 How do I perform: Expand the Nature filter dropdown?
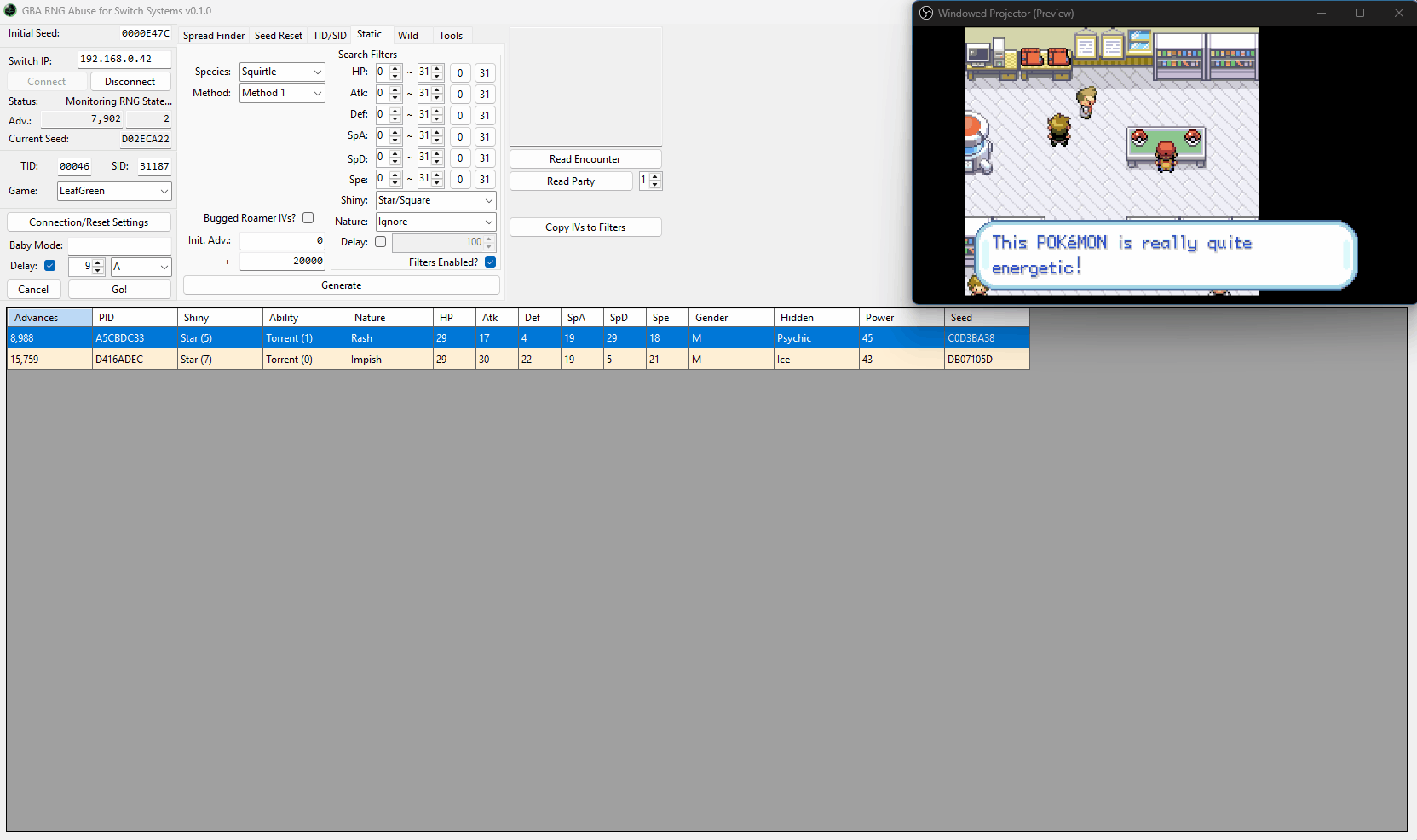[x=435, y=222]
